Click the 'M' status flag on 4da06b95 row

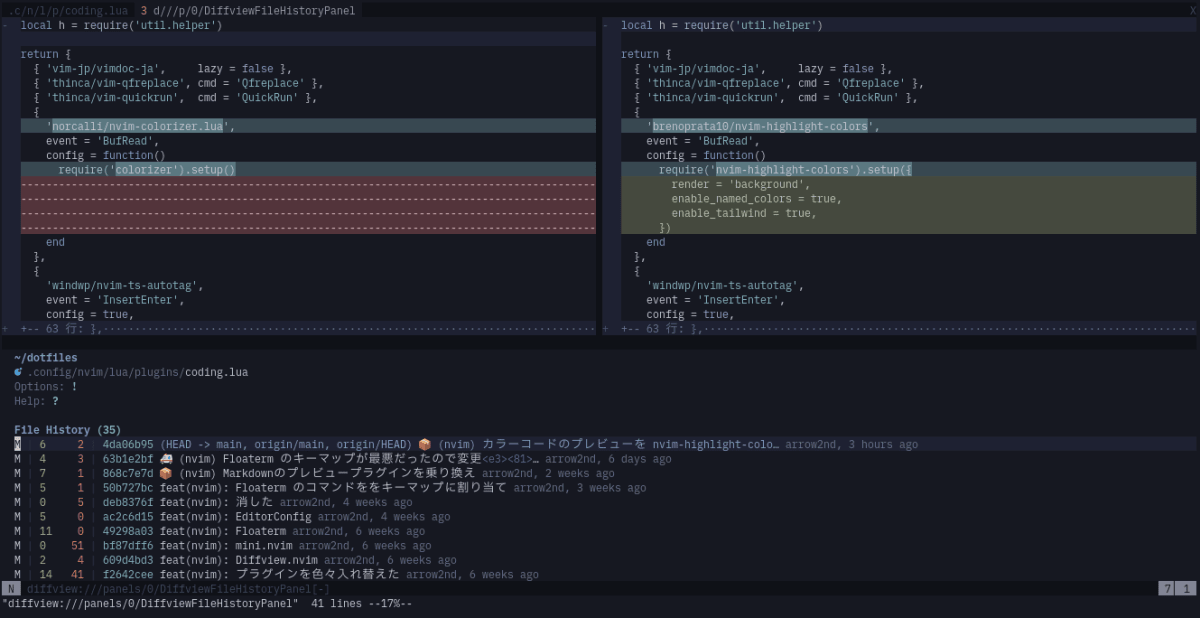coord(17,444)
